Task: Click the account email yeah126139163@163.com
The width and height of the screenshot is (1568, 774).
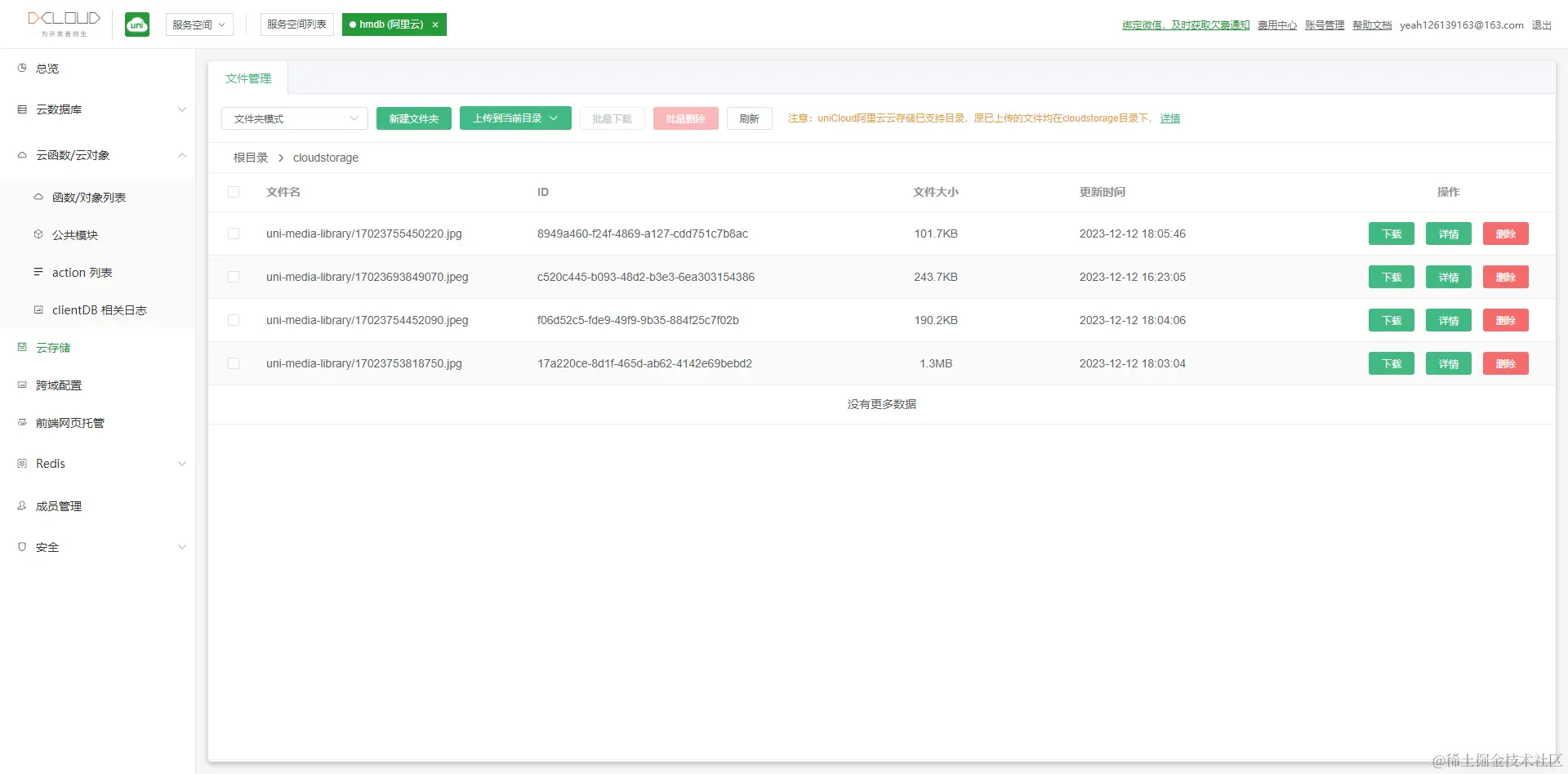Action: [1462, 25]
